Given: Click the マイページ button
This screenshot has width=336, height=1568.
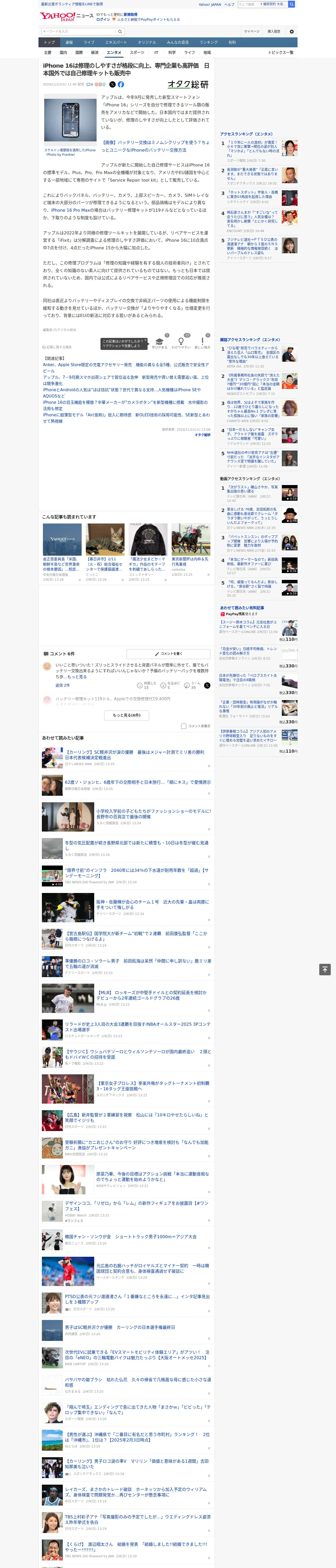Looking at the screenshot, I should [252, 32].
